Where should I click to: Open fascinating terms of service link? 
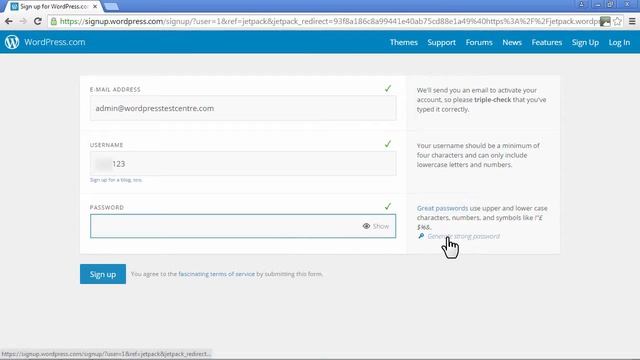(x=216, y=274)
